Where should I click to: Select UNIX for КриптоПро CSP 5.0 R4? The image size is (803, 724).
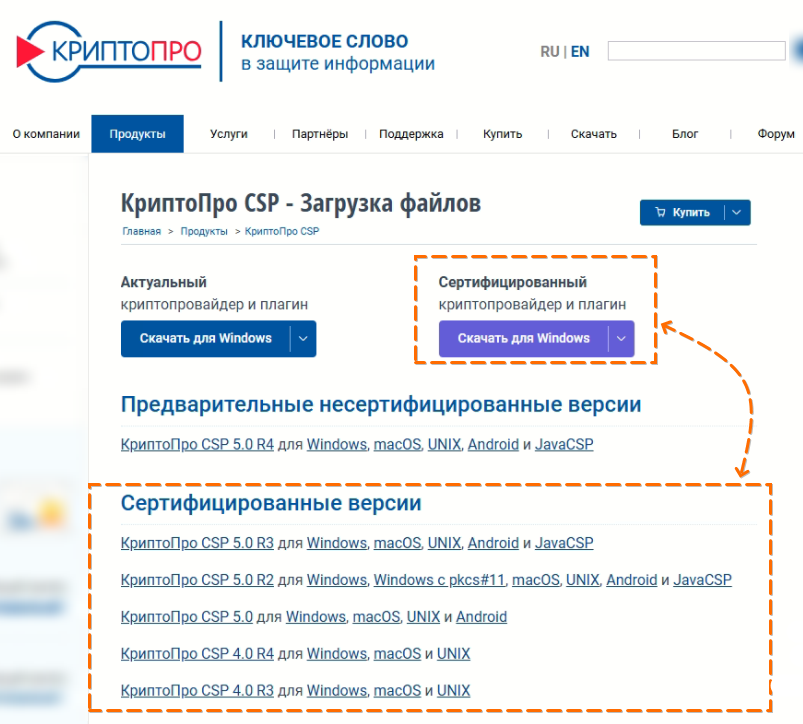pyautogui.click(x=445, y=444)
